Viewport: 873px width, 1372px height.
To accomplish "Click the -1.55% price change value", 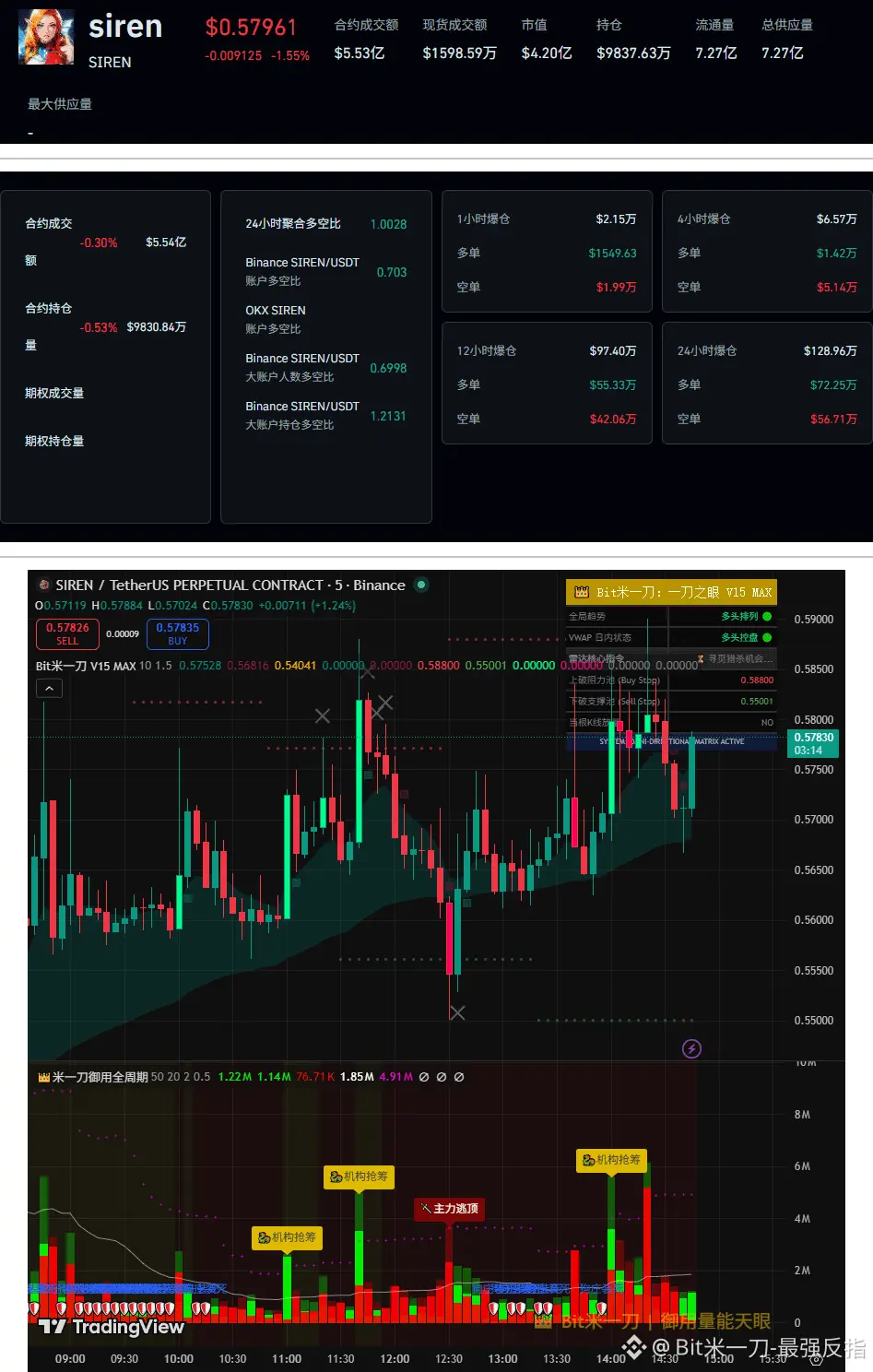I will [x=290, y=55].
